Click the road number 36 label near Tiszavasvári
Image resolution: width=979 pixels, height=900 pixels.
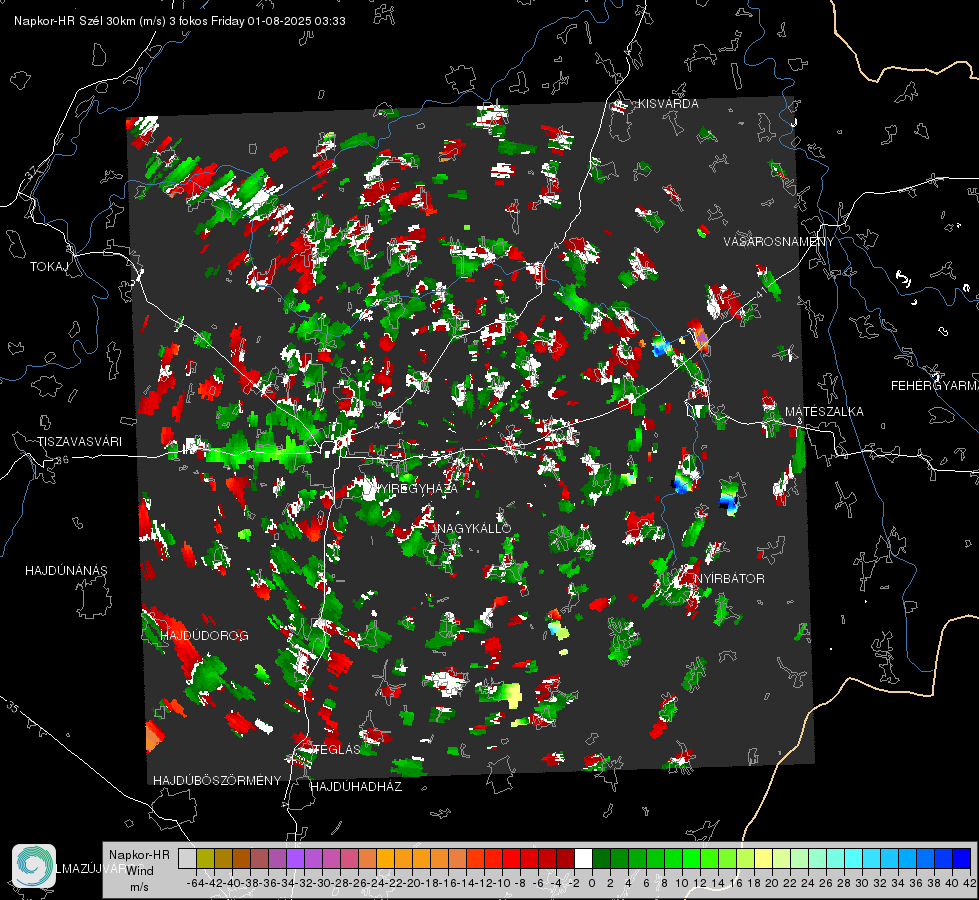click(x=62, y=460)
